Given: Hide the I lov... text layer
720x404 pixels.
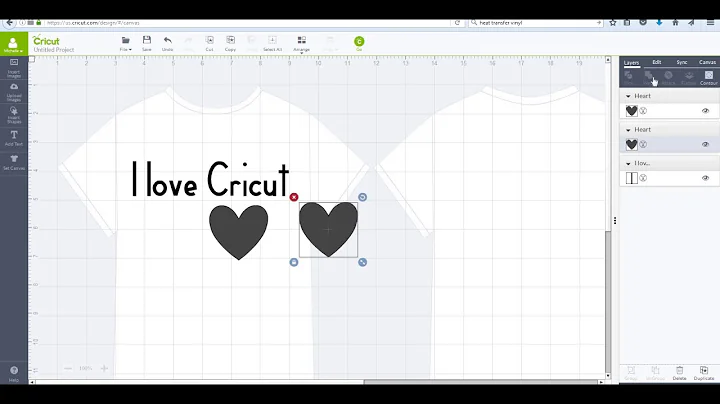Looking at the screenshot, I should pyautogui.click(x=705, y=178).
